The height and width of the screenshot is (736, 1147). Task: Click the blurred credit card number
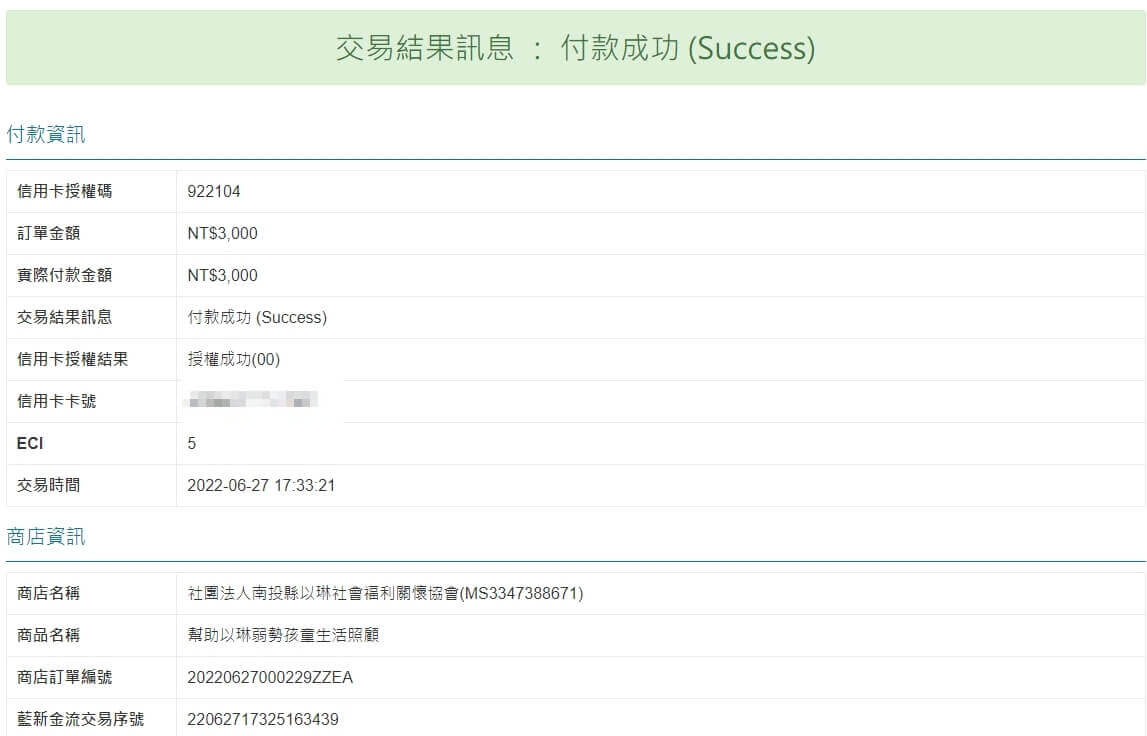click(x=253, y=402)
